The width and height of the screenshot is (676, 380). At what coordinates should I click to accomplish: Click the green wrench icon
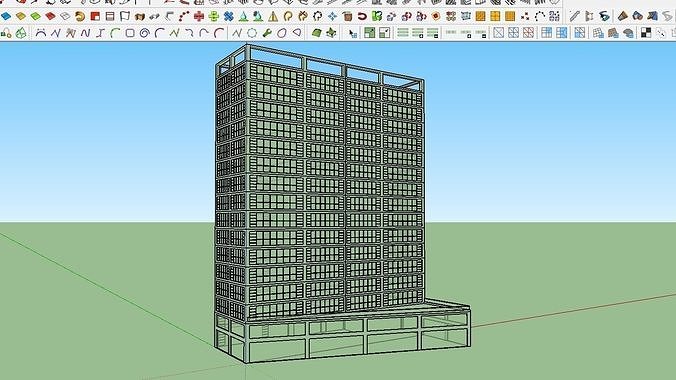click(267, 33)
